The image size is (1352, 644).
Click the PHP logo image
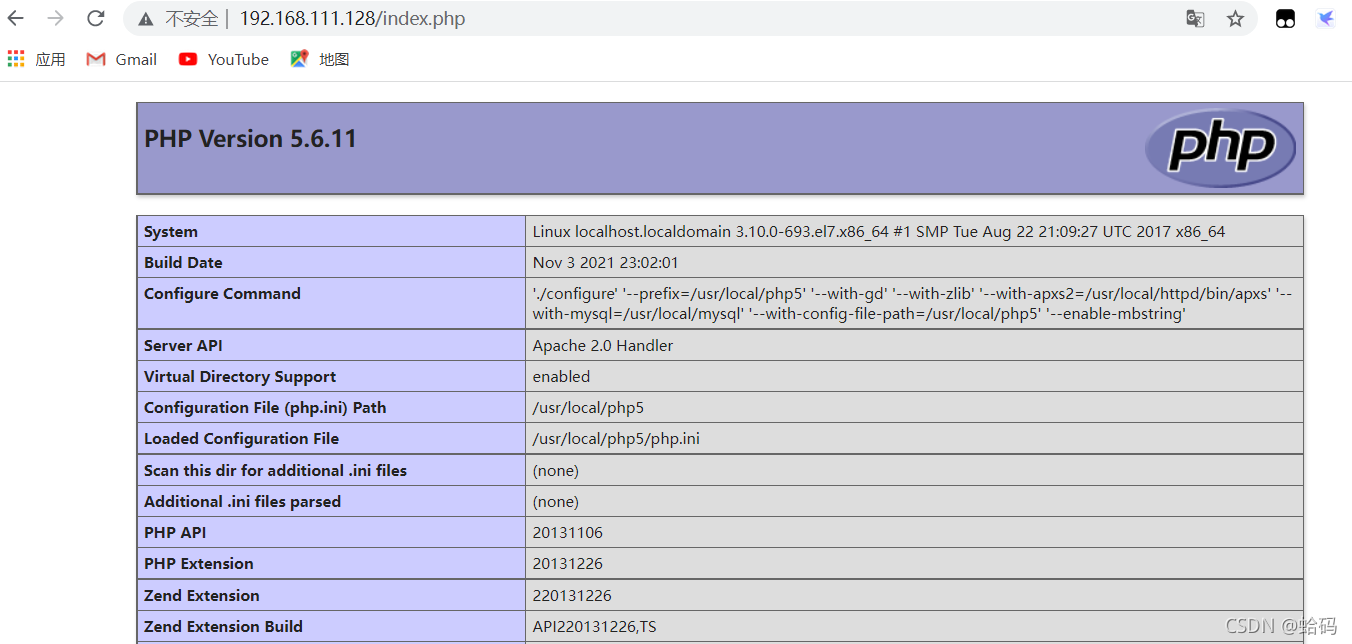1220,148
